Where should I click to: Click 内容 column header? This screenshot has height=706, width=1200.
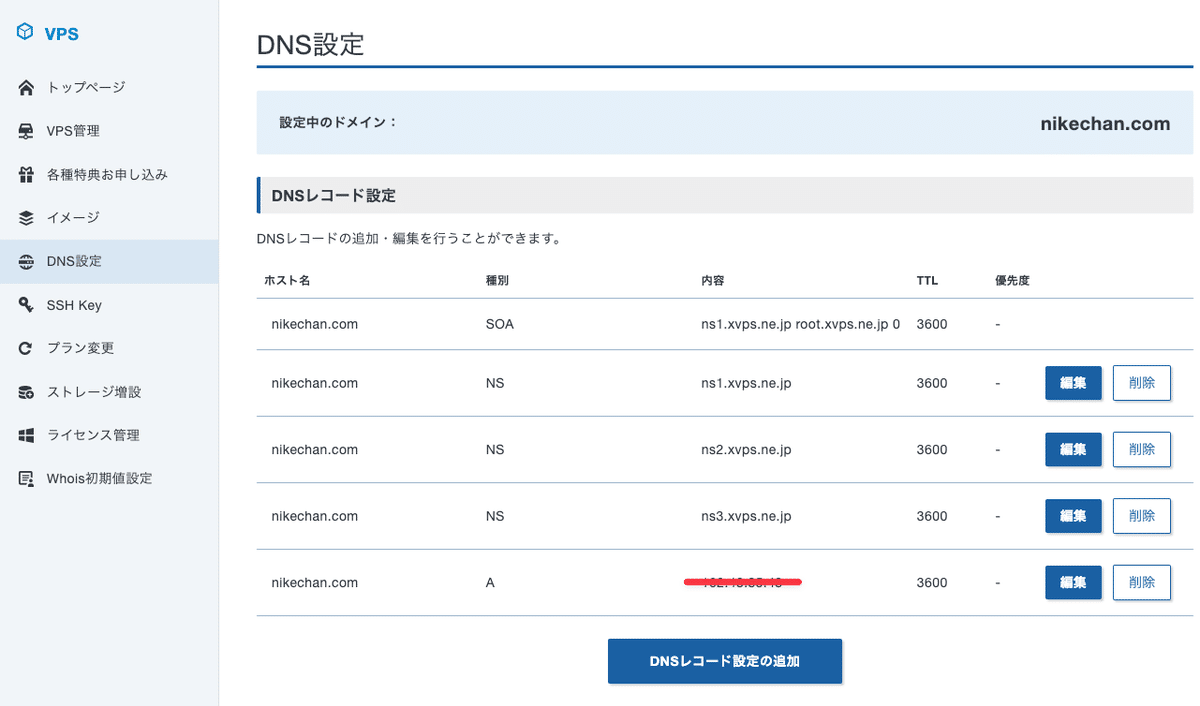(x=713, y=281)
